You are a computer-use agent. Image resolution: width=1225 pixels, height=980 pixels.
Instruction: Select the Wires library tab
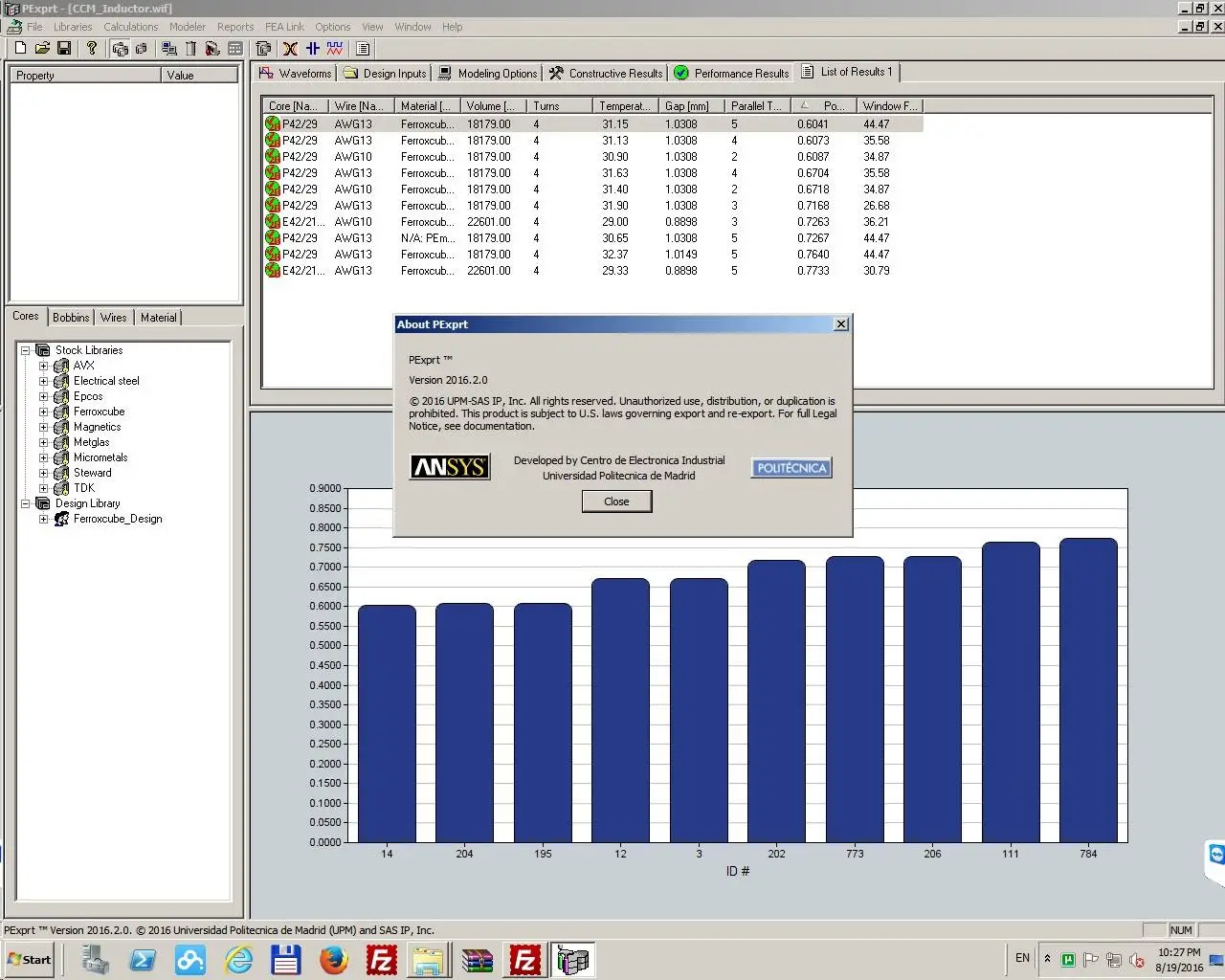click(x=114, y=318)
